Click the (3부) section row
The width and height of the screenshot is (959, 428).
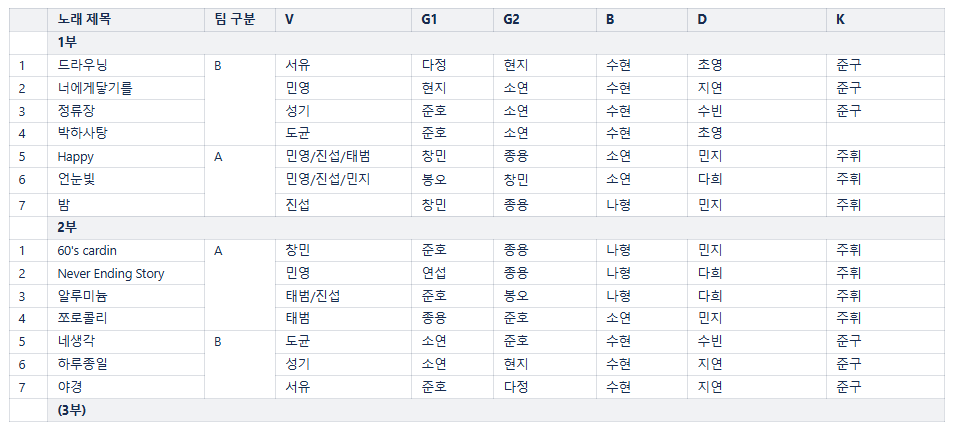click(x=71, y=410)
